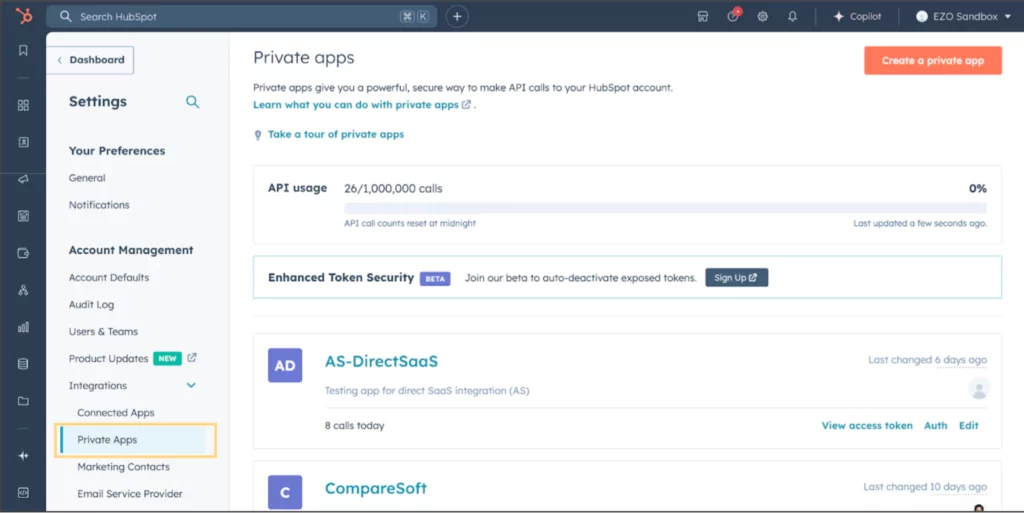Open the upgrades icon with red badge
Image resolution: width=1024 pixels, height=513 pixels.
pos(733,17)
